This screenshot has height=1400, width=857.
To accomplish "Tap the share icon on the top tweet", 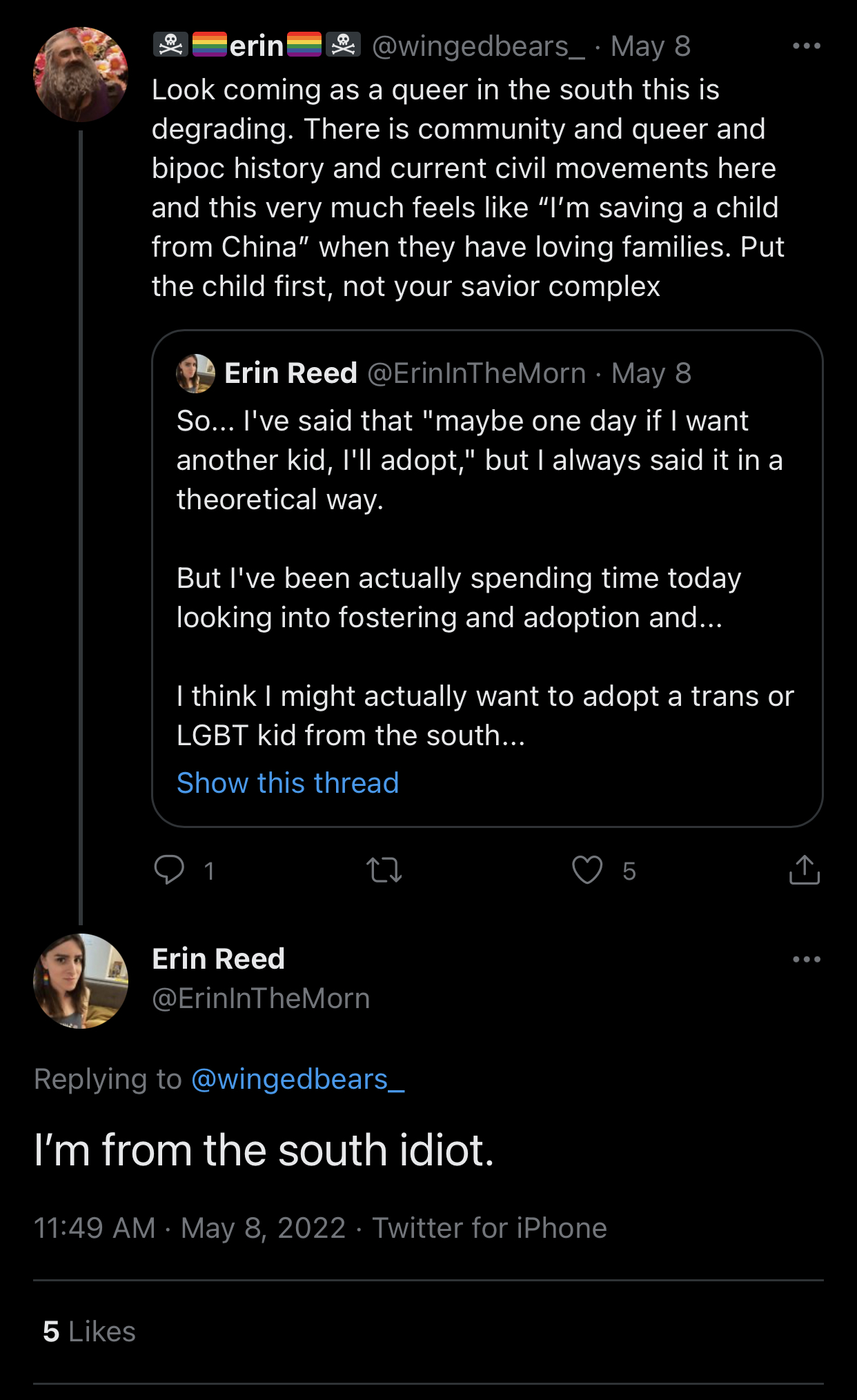I will tap(804, 869).
